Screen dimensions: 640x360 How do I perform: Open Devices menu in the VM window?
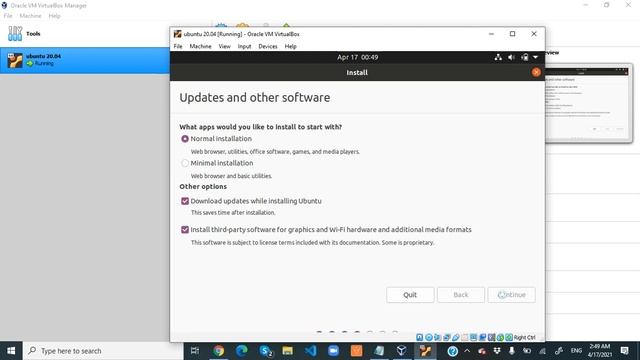[x=268, y=47]
